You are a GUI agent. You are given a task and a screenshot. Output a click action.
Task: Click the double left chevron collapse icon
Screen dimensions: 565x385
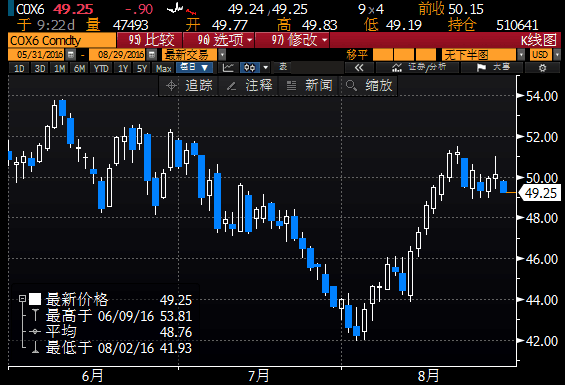359,67
